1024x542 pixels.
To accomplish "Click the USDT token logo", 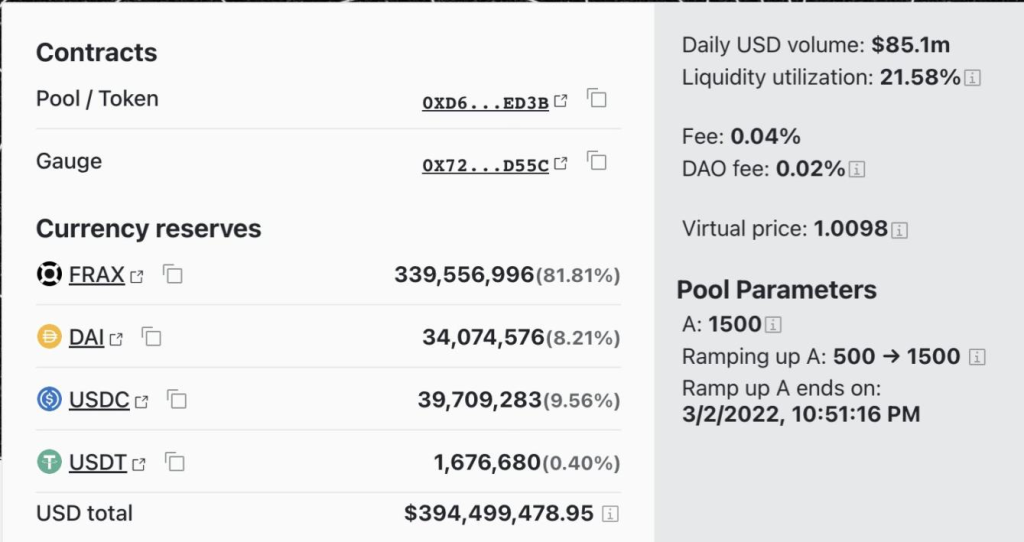I will click(49, 462).
